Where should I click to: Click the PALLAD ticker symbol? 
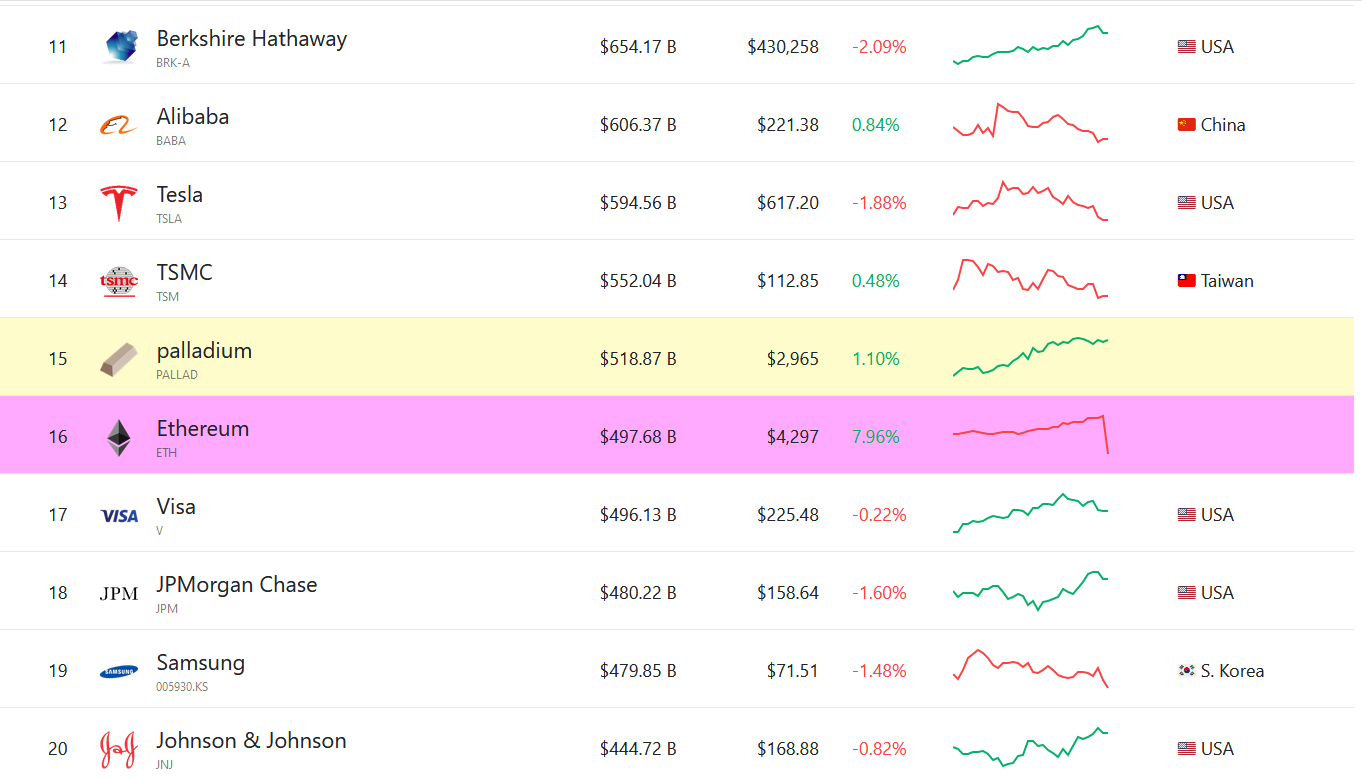pyautogui.click(x=177, y=375)
